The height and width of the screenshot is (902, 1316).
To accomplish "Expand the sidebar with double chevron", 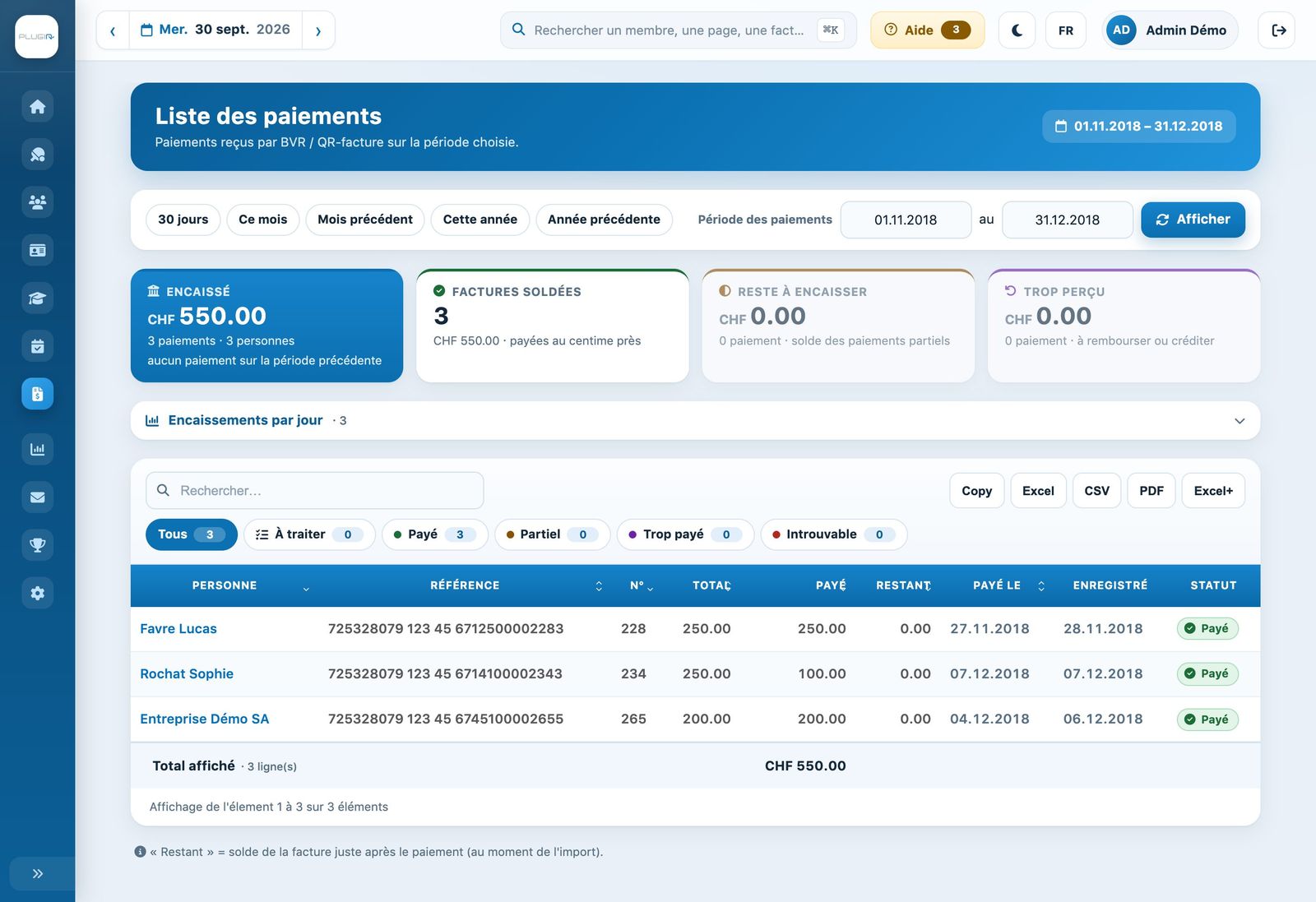I will (37, 873).
